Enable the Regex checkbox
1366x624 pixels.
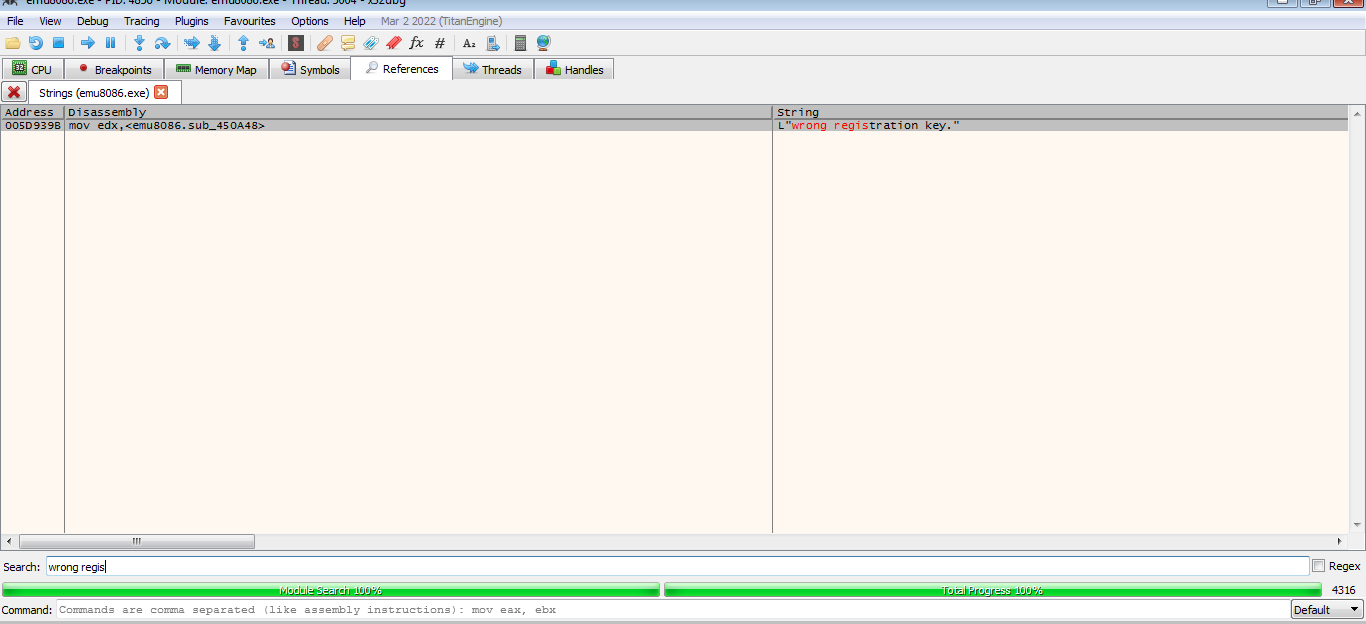[x=1318, y=567]
